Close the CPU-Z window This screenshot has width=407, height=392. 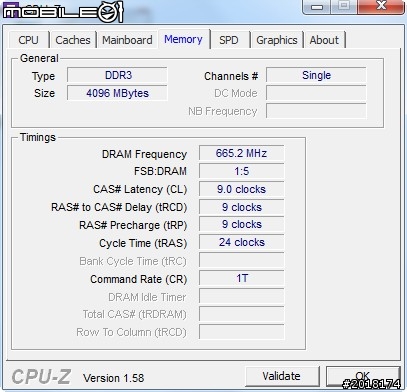pos(381,7)
